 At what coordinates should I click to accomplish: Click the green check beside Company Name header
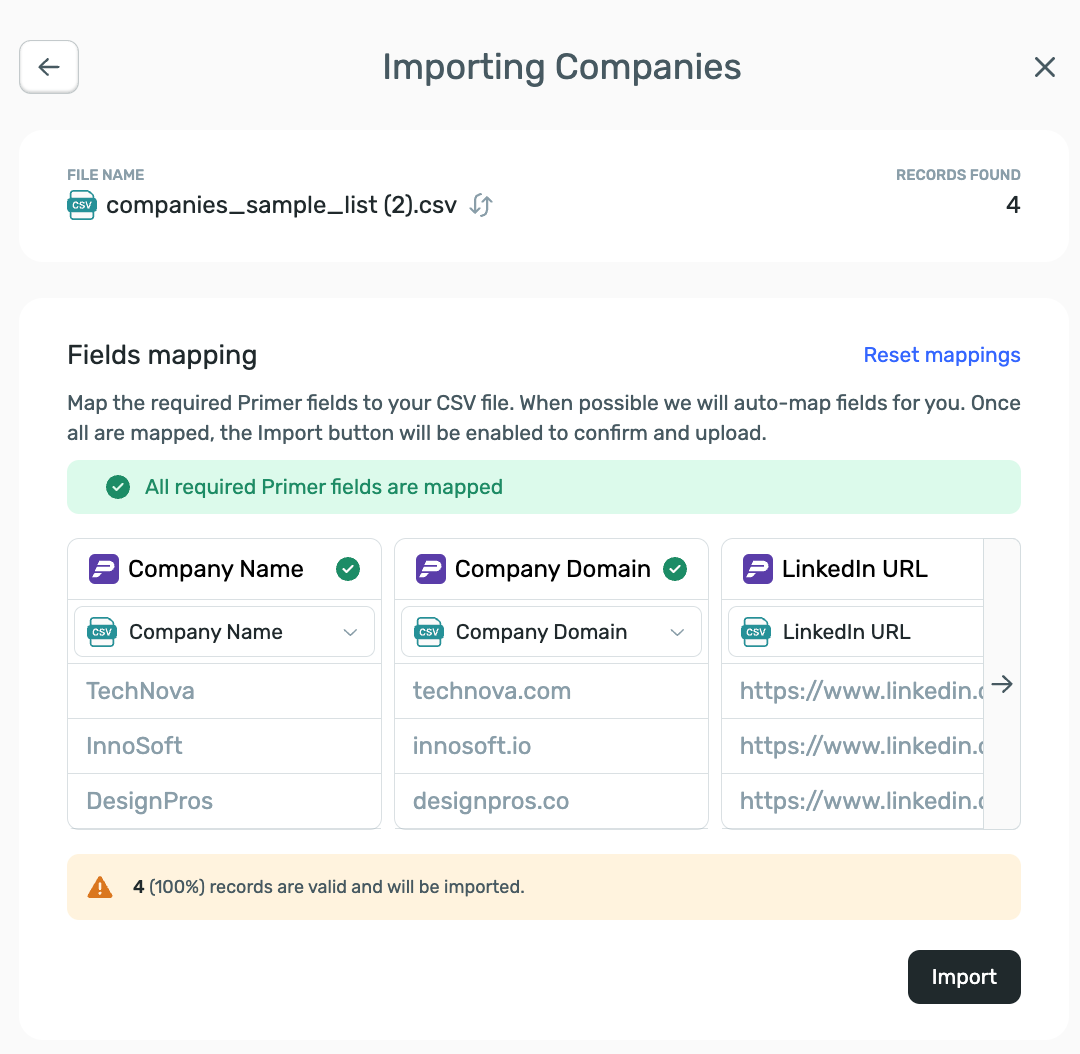[x=348, y=569]
